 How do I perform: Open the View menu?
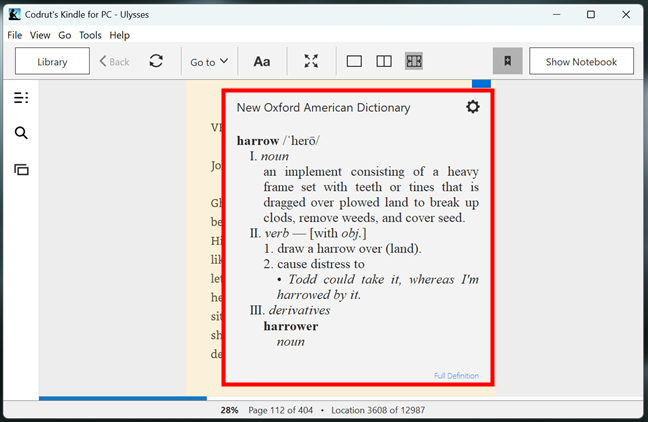tap(40, 35)
